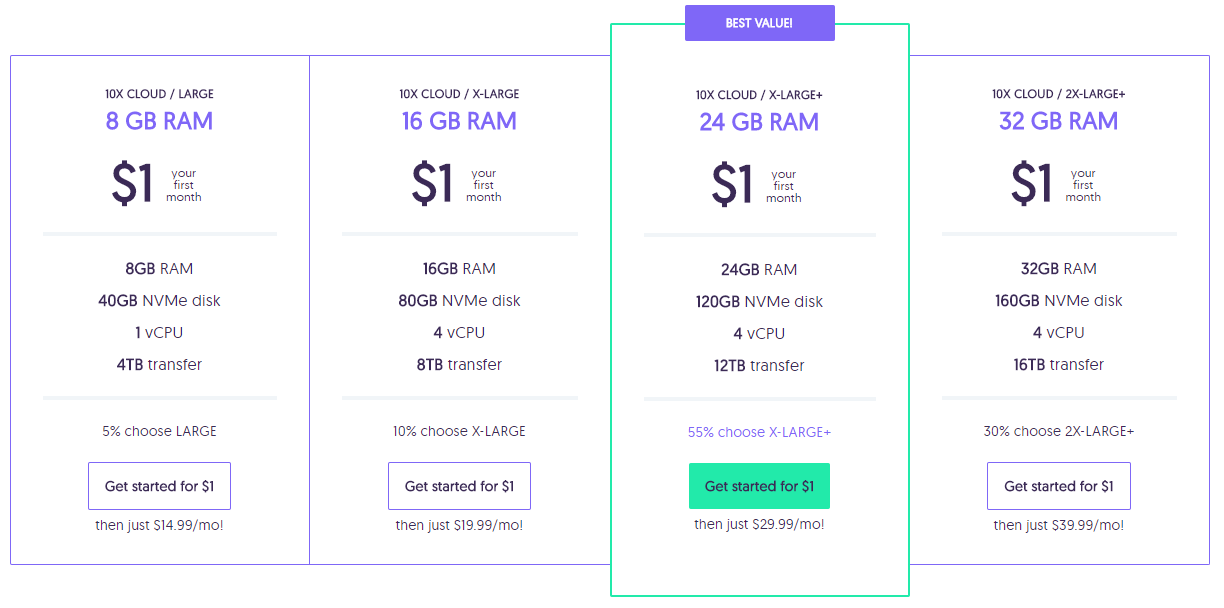Click Get started for $1 under 2X-LARGE+ plan

1059,486
